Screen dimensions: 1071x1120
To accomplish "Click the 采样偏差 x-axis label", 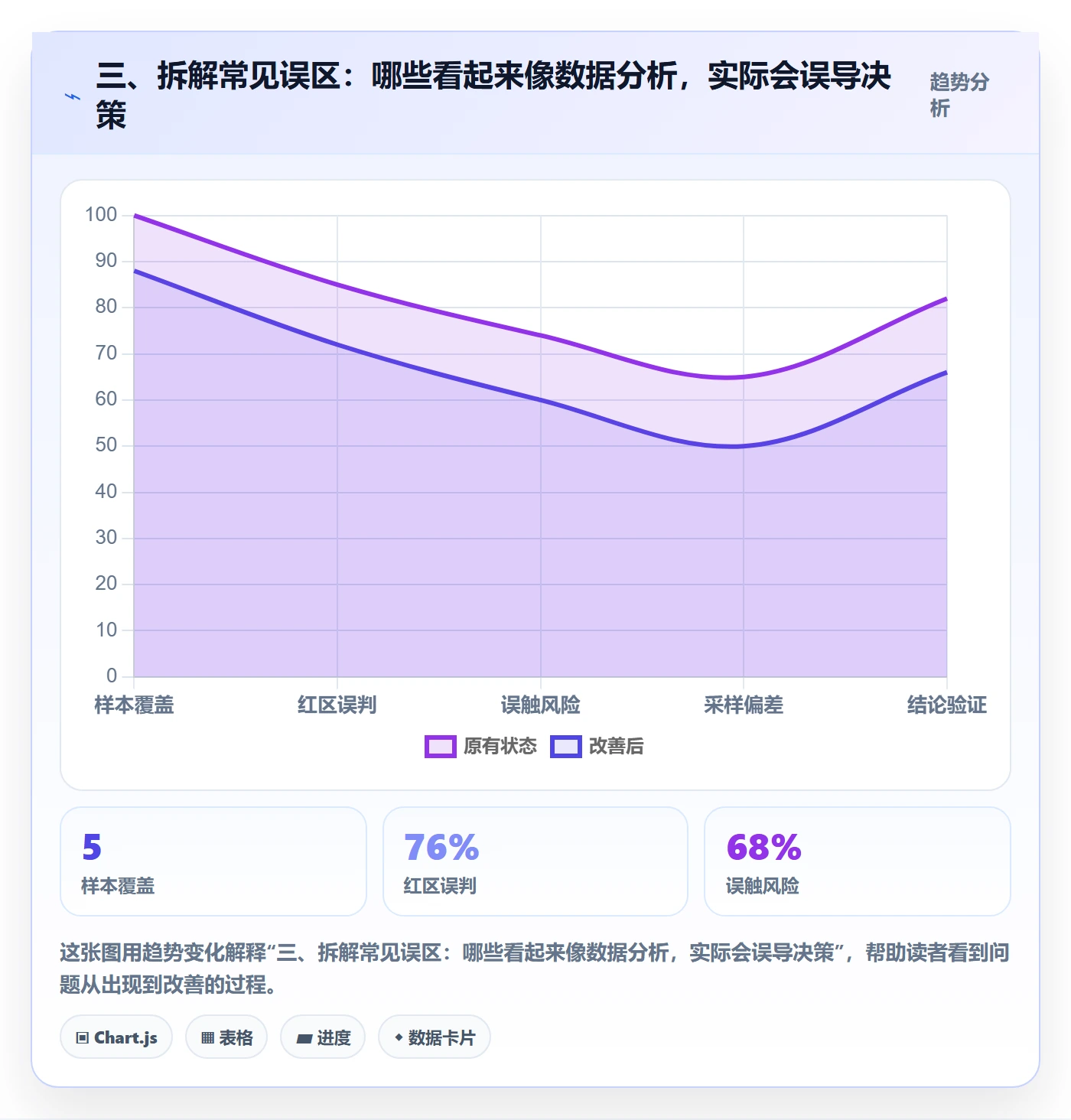I will pos(744,705).
